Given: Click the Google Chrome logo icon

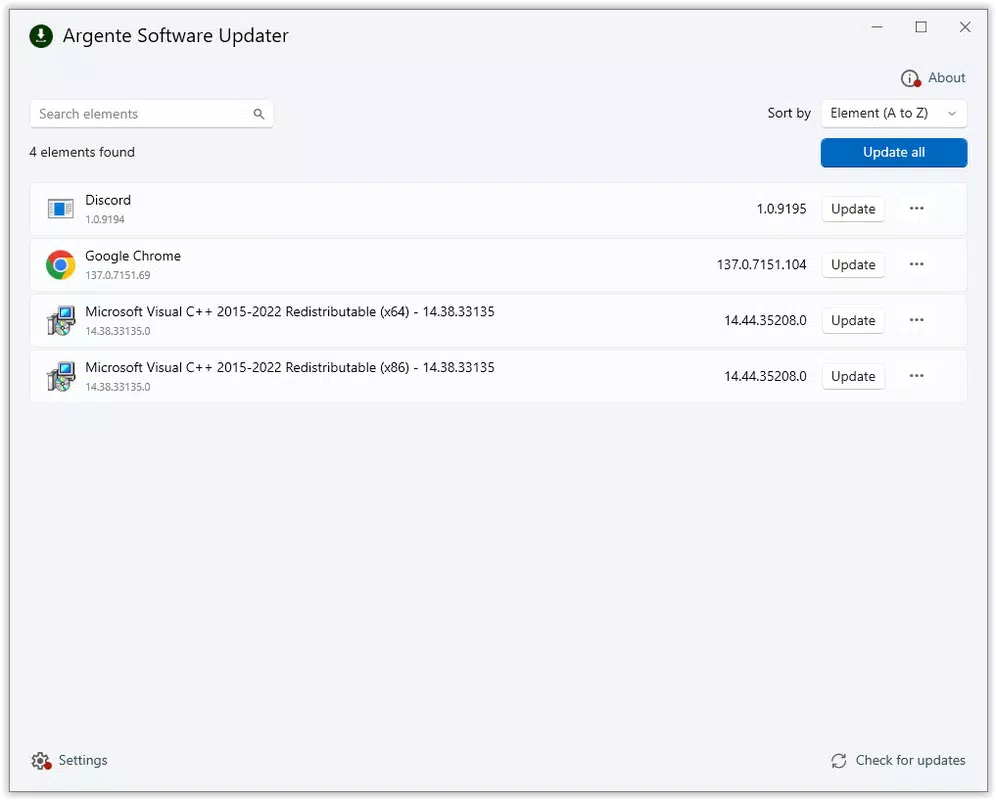Looking at the screenshot, I should pos(60,264).
